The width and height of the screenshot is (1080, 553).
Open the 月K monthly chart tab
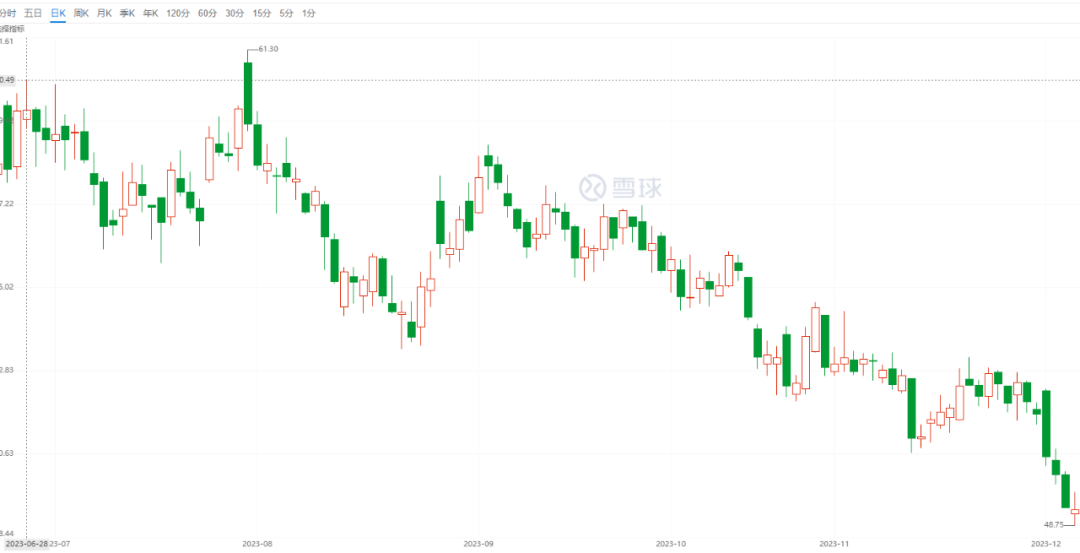point(104,13)
